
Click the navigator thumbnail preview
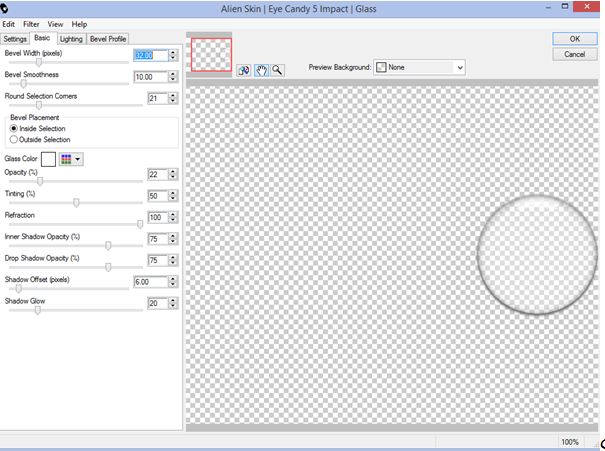(x=211, y=54)
